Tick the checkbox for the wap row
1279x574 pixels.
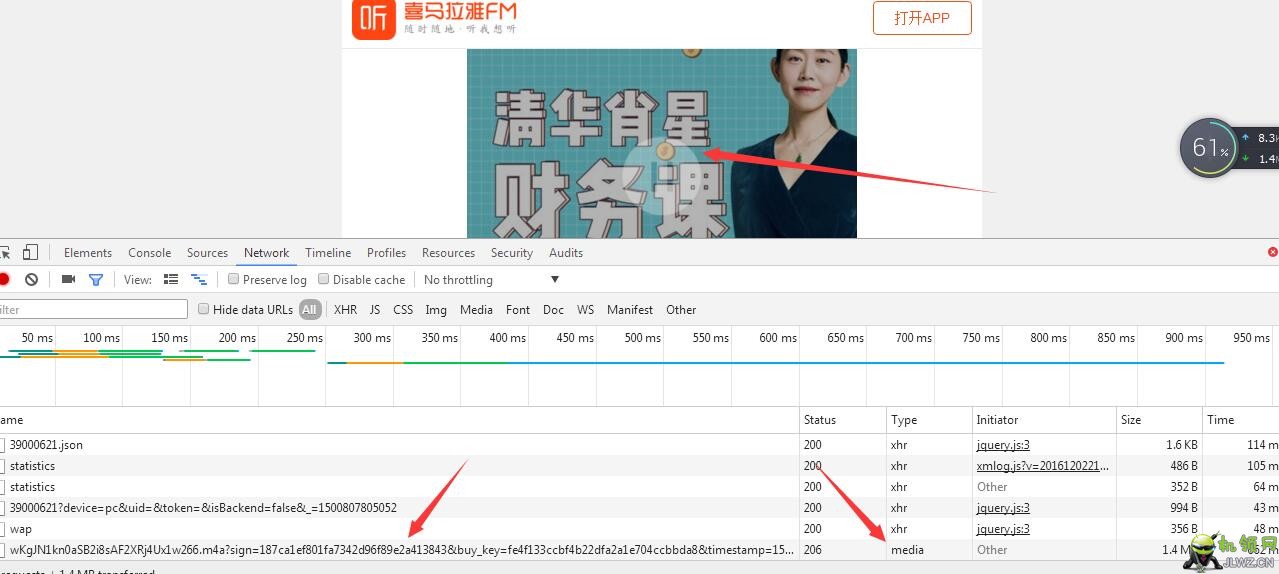pyautogui.click(x=2, y=529)
